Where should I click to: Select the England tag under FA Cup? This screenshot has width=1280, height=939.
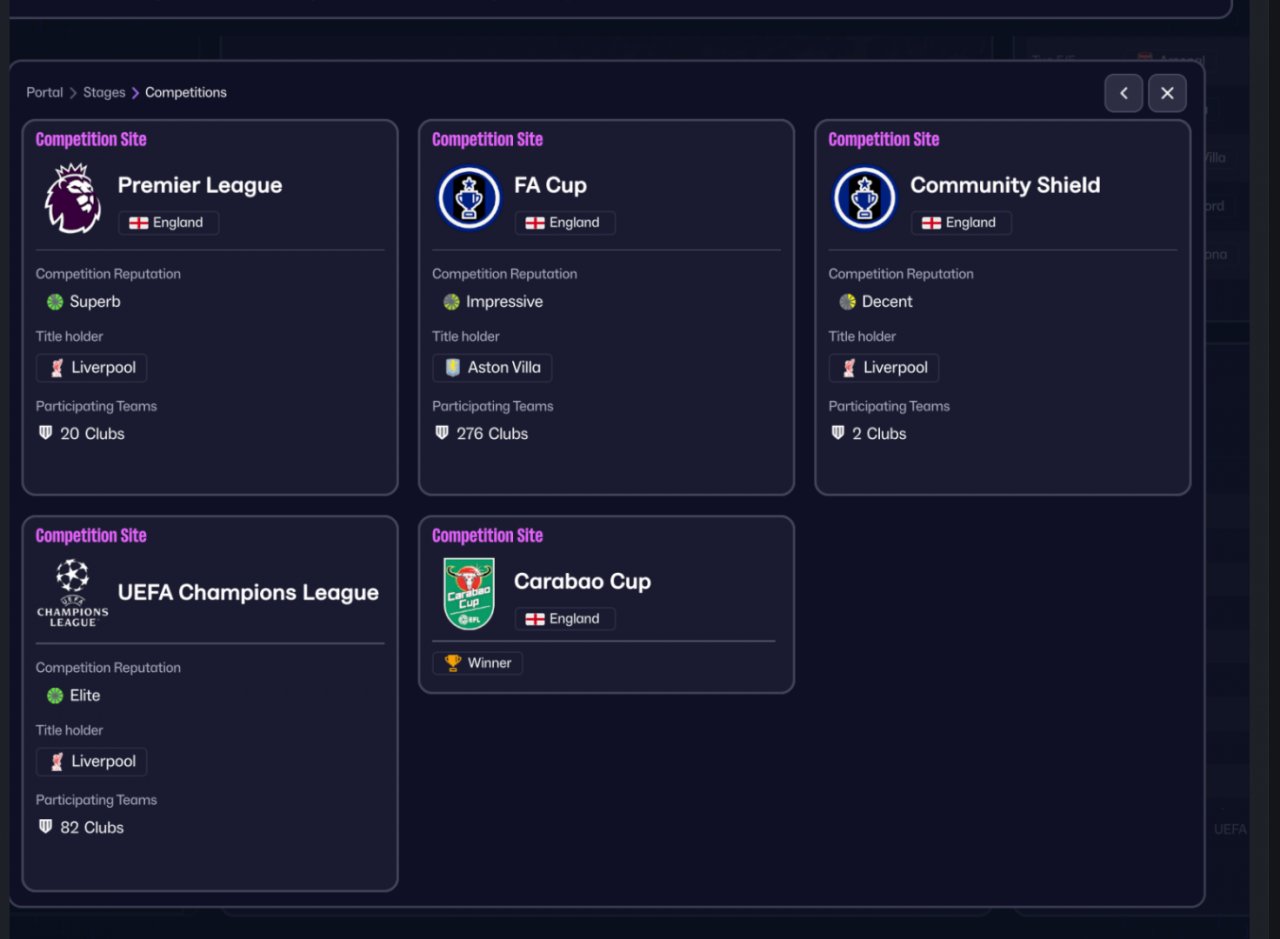pos(565,223)
